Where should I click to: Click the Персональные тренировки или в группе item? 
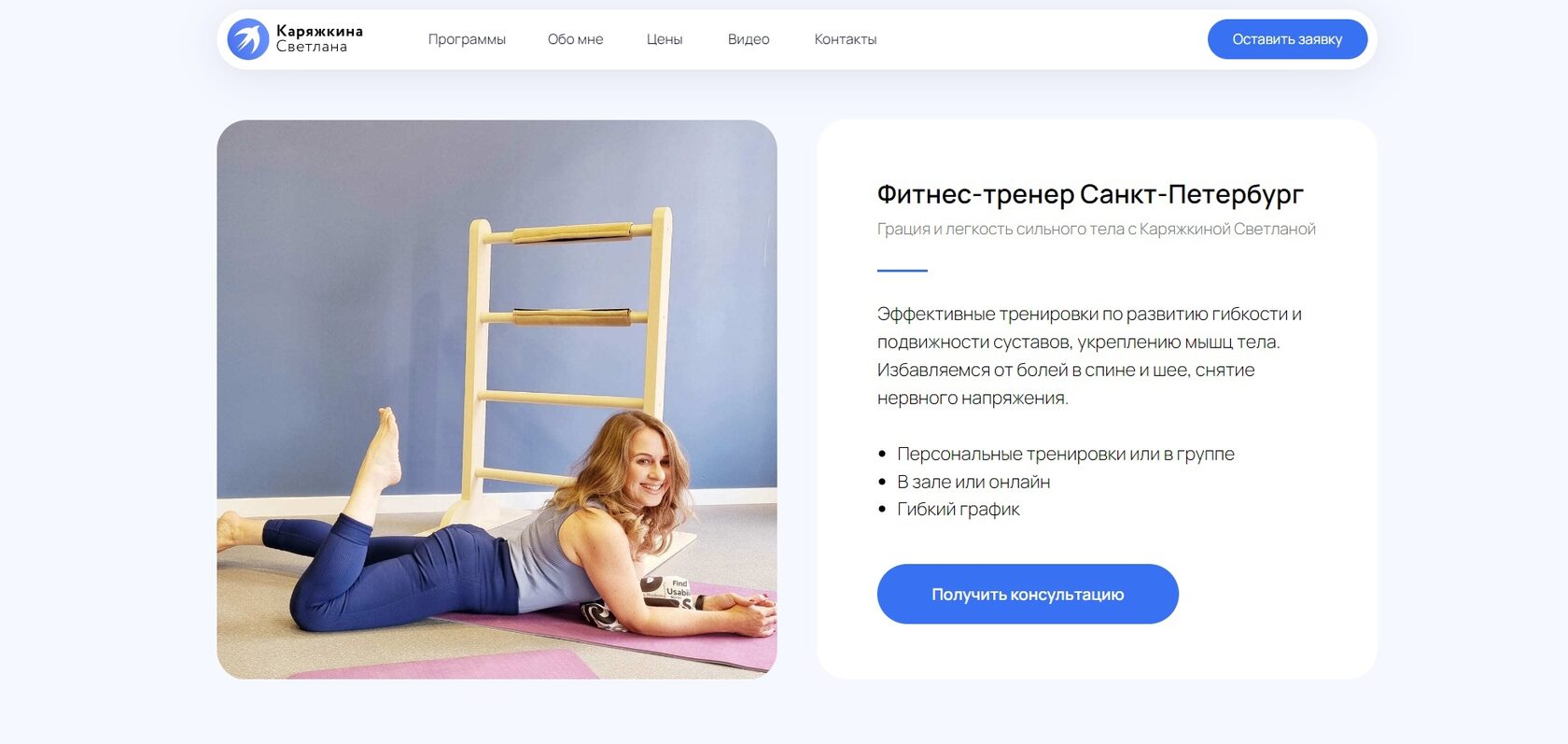tap(1065, 454)
